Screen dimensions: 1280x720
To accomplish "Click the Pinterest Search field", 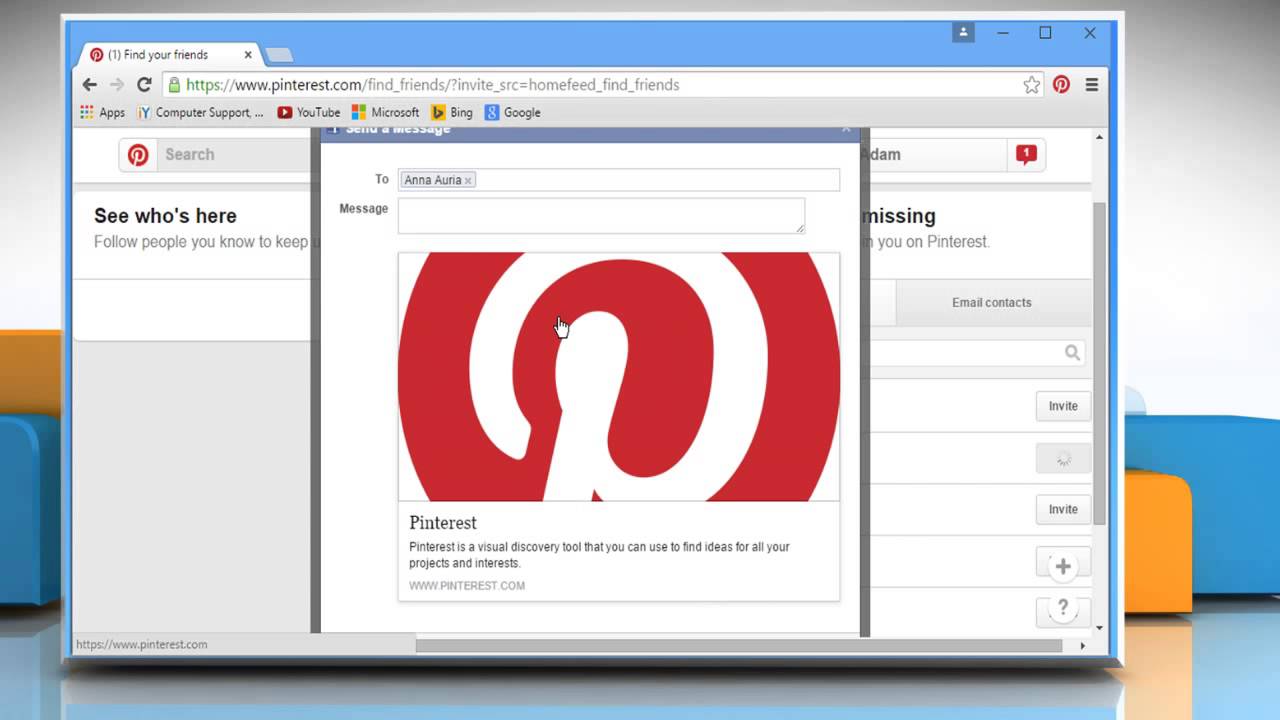I will (235, 154).
